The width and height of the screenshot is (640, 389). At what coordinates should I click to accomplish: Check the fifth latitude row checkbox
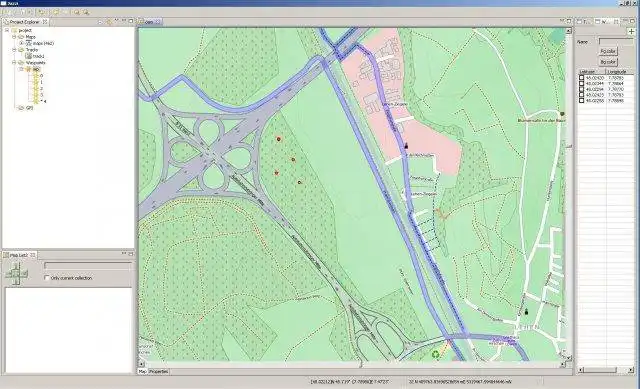tap(582, 100)
